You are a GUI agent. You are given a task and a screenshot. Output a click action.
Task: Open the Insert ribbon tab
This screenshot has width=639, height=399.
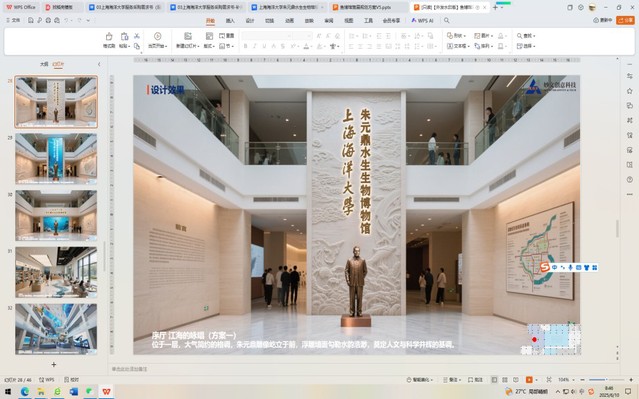click(x=230, y=20)
